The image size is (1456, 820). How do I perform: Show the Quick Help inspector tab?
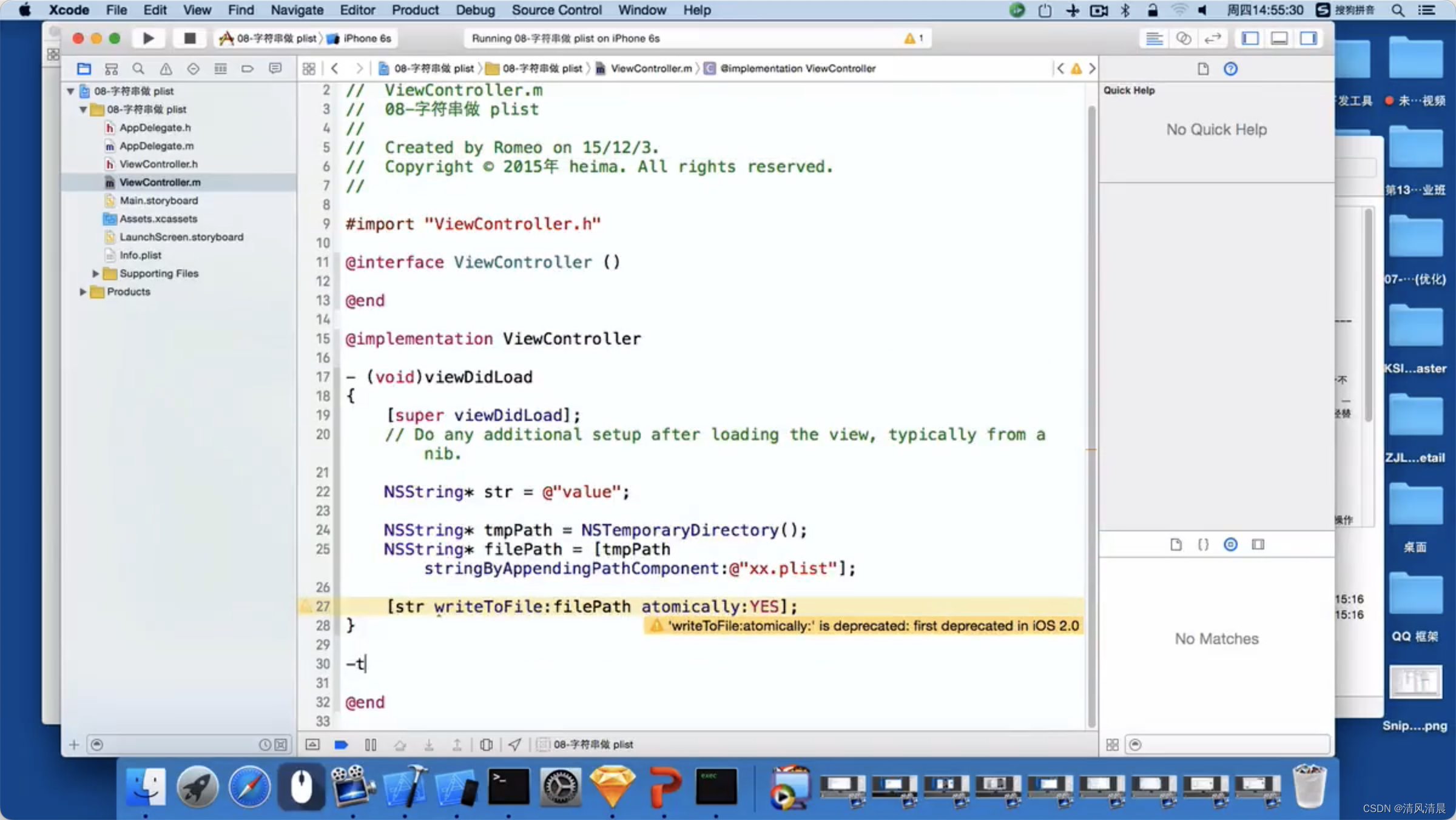pyautogui.click(x=1230, y=69)
